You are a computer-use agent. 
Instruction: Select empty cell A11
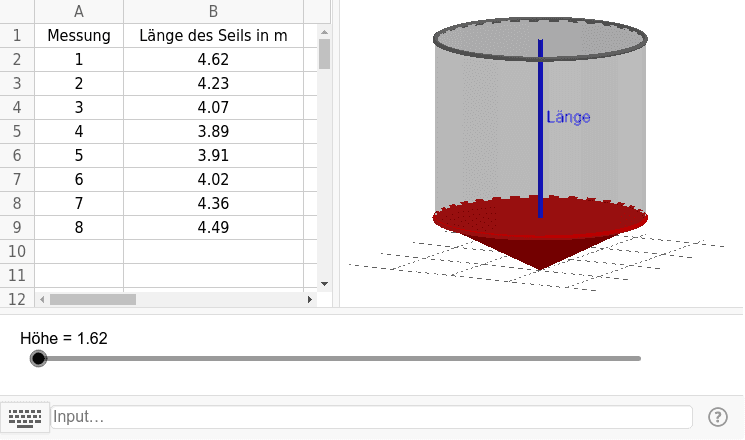pyautogui.click(x=79, y=275)
